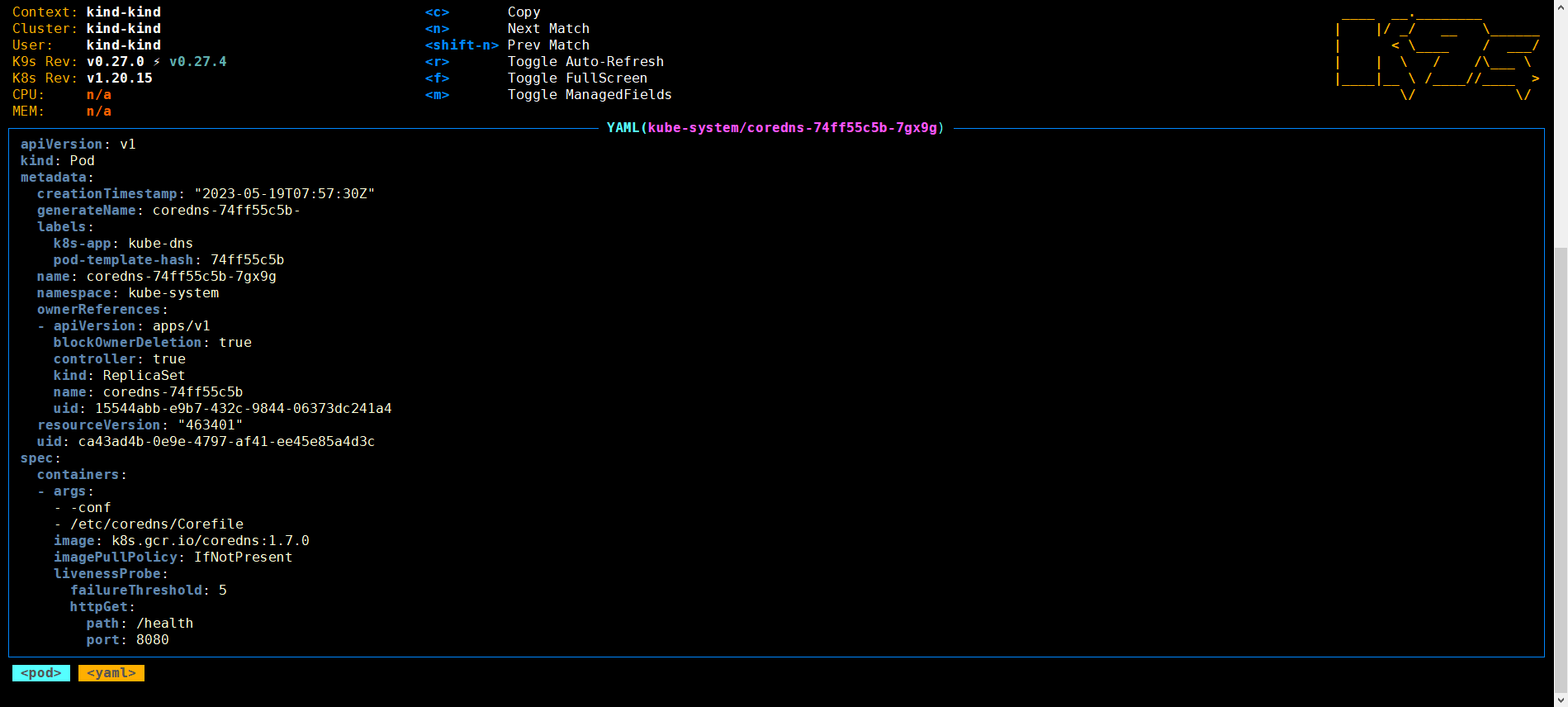The width and height of the screenshot is (1568, 707).
Task: Click the livenessProbe section key
Action: click(107, 574)
